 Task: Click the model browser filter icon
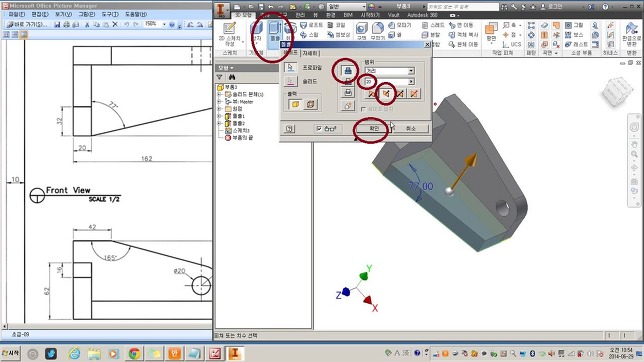pyautogui.click(x=219, y=77)
